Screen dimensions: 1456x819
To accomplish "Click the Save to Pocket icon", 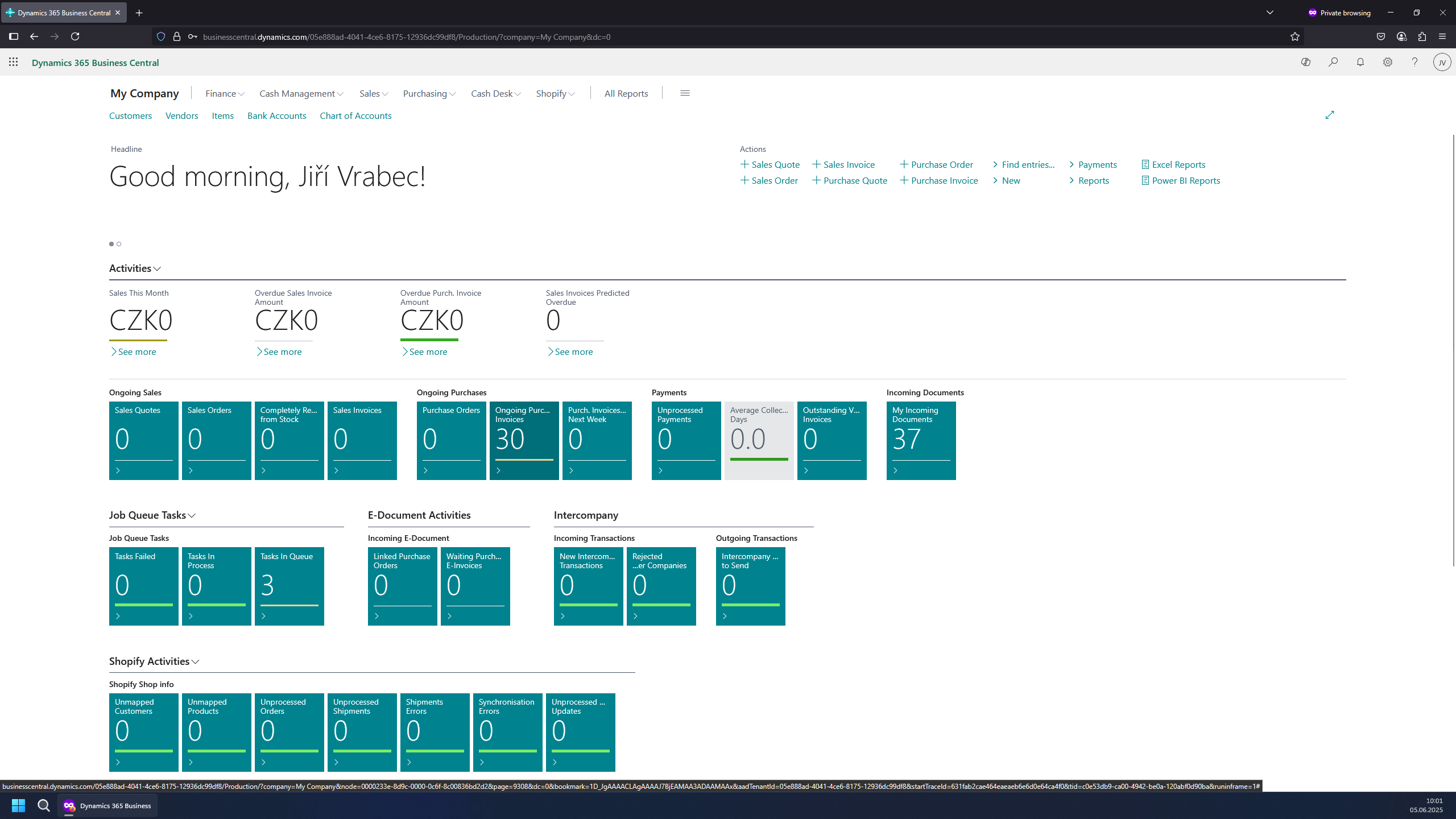I will point(1381,36).
